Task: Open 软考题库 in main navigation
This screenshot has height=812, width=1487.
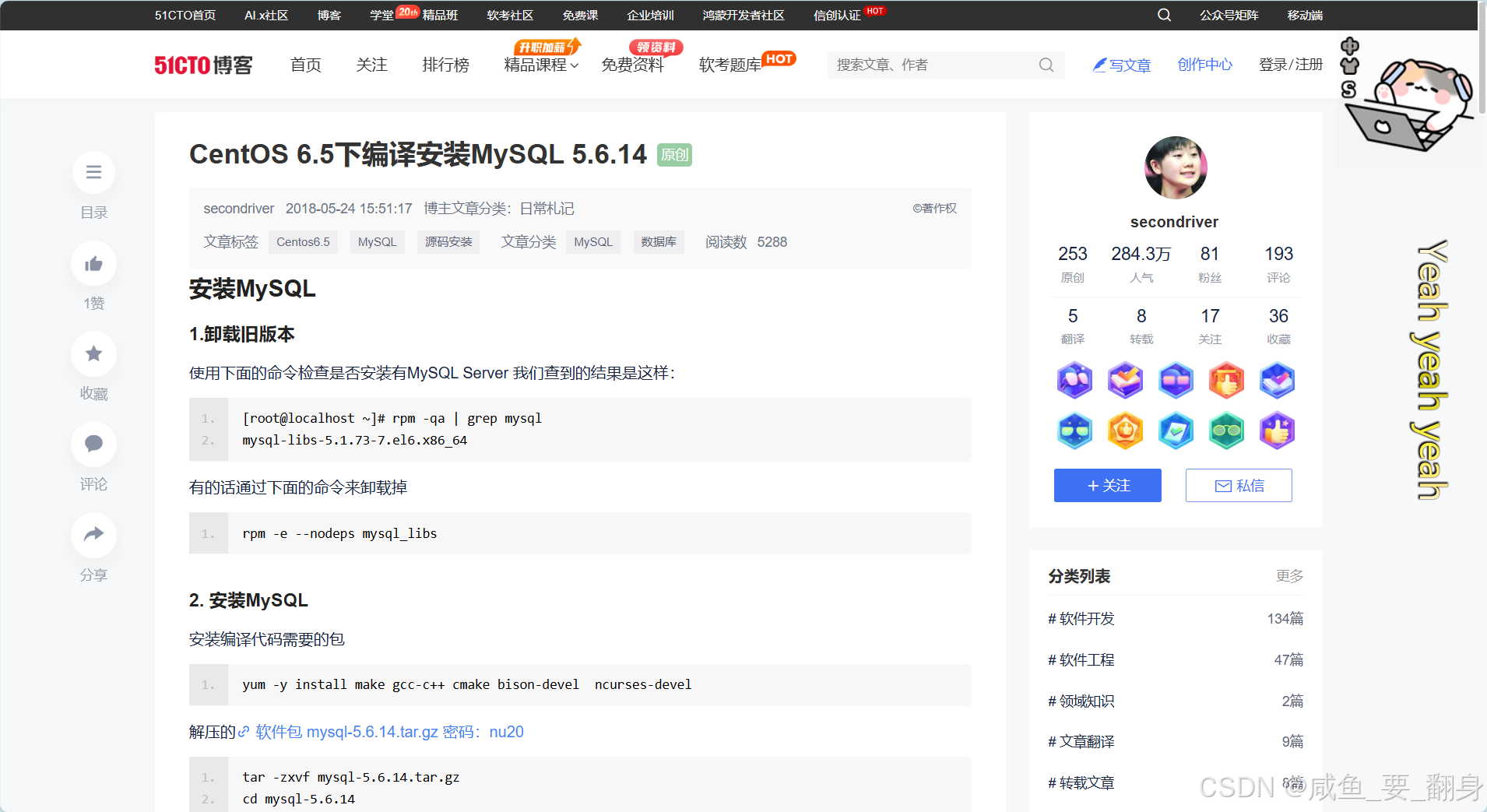Action: pos(729,65)
